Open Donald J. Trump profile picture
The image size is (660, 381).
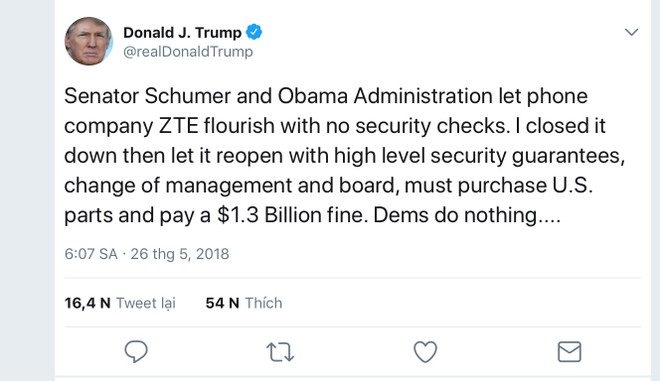[x=88, y=41]
